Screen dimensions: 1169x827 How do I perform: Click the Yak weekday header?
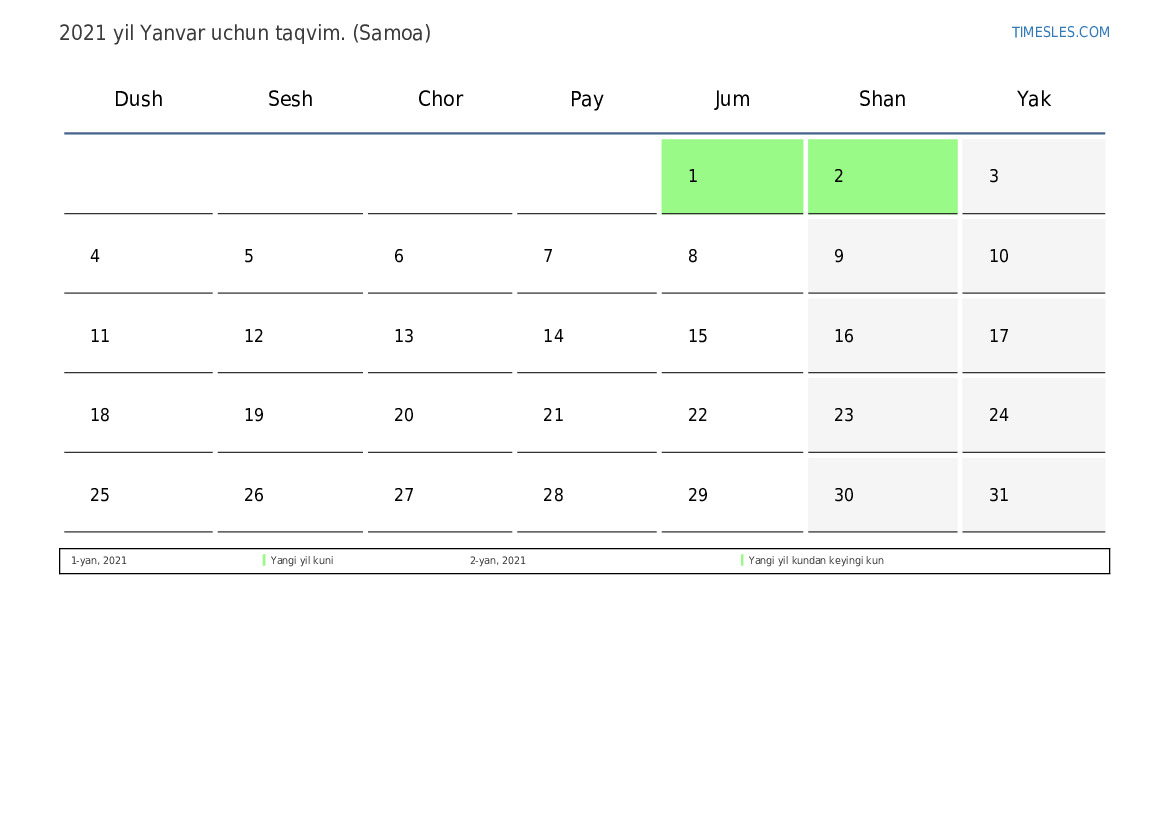pyautogui.click(x=1033, y=99)
